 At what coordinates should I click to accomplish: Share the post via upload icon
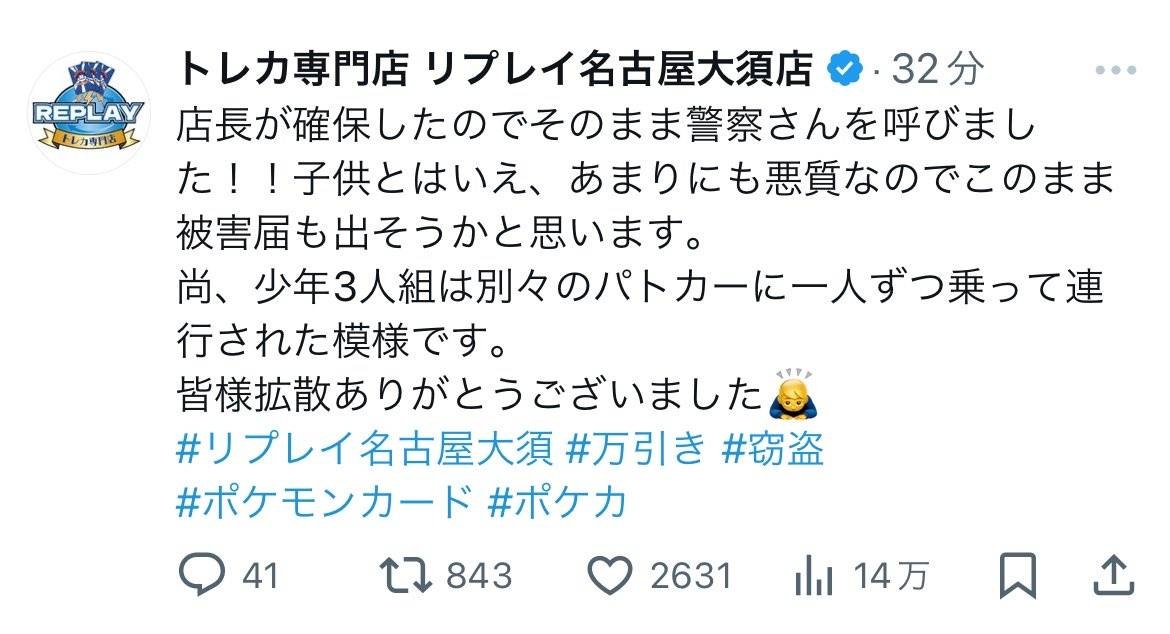coord(1113,575)
